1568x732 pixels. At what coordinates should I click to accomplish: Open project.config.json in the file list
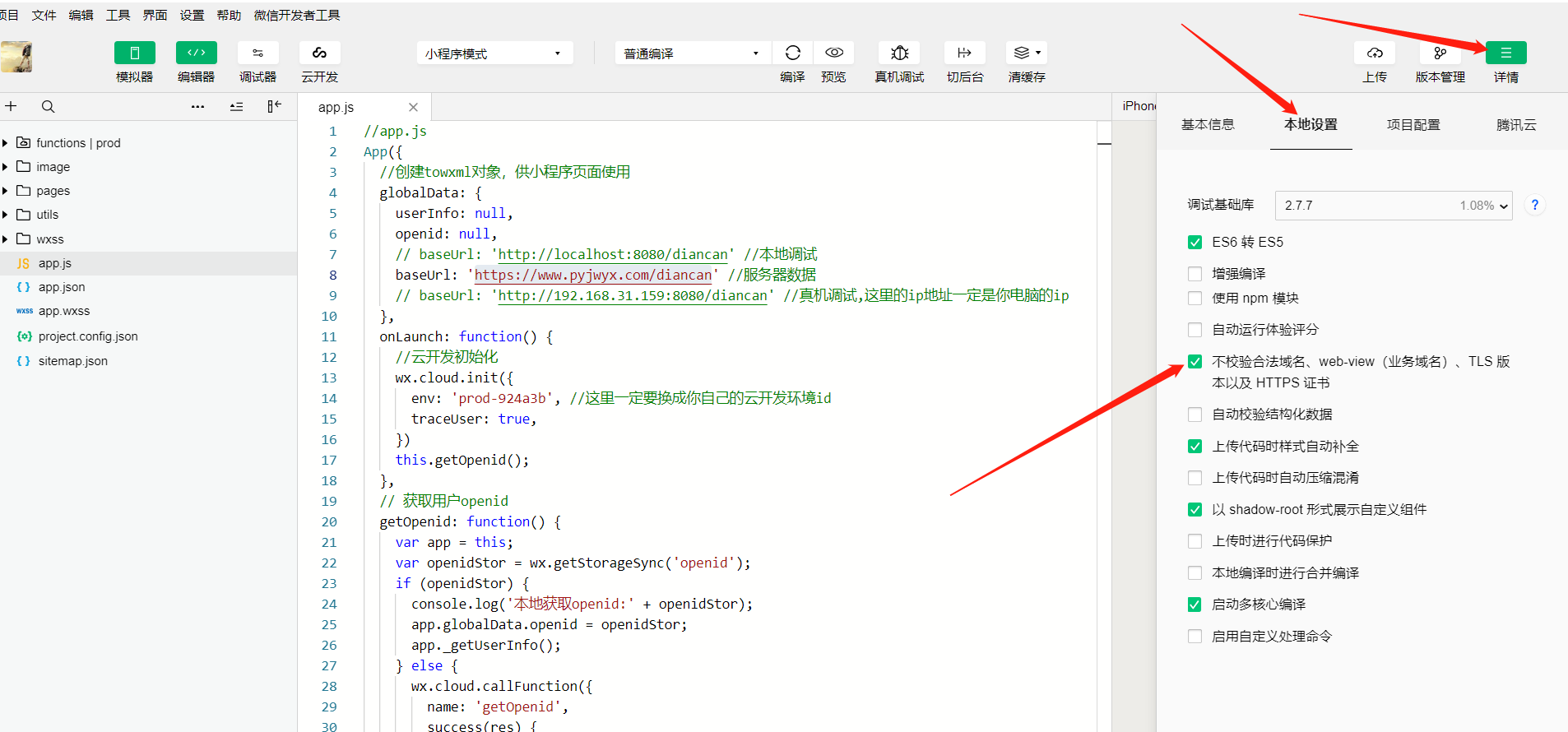pos(88,336)
